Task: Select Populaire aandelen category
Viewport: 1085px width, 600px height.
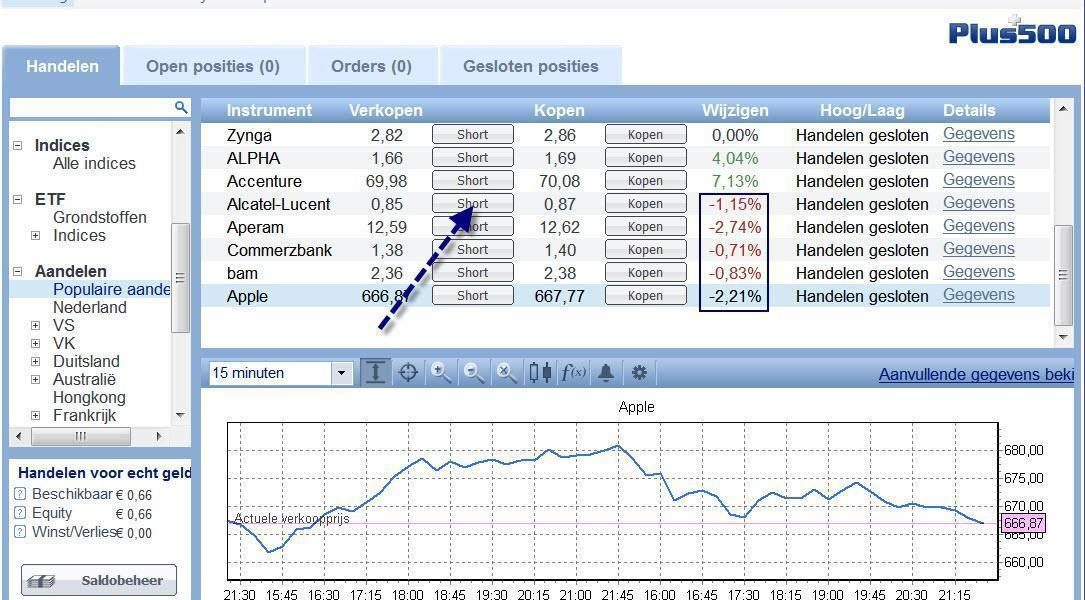Action: 111,289
